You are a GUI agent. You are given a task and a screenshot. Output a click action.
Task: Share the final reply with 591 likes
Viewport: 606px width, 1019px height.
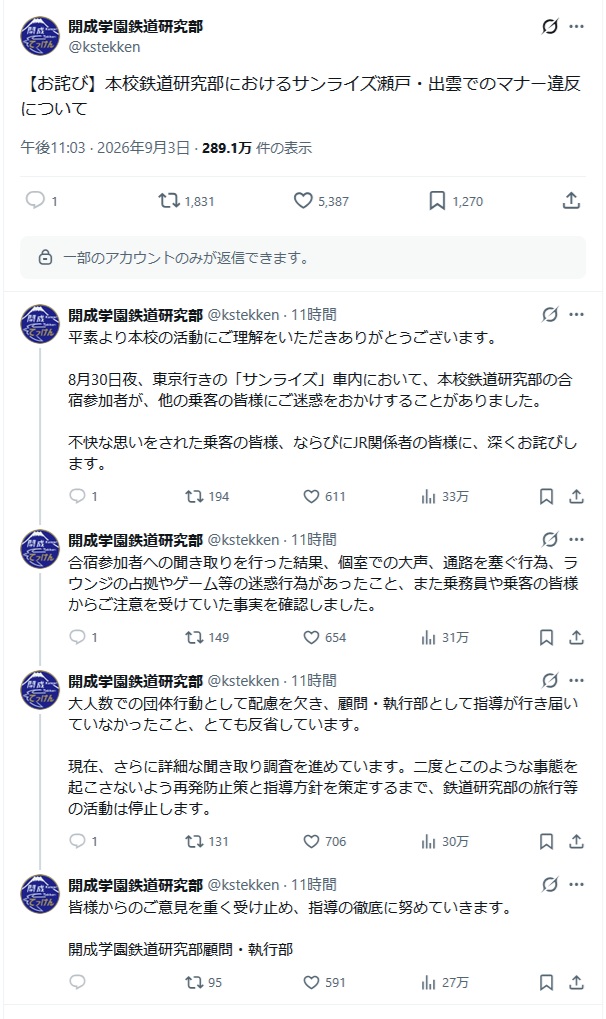(x=576, y=983)
